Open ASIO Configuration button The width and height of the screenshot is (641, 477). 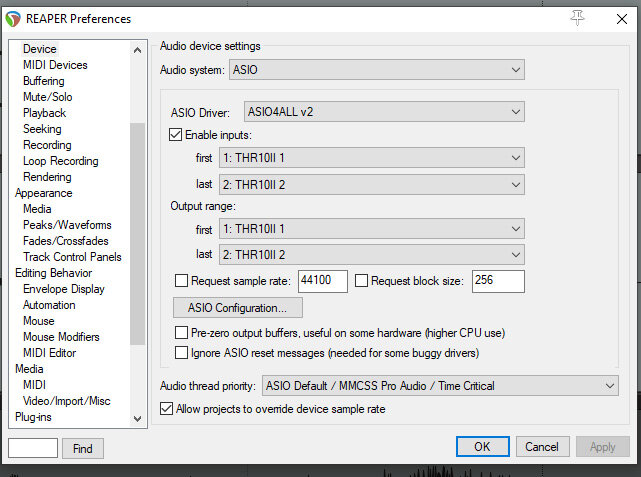tap(238, 307)
